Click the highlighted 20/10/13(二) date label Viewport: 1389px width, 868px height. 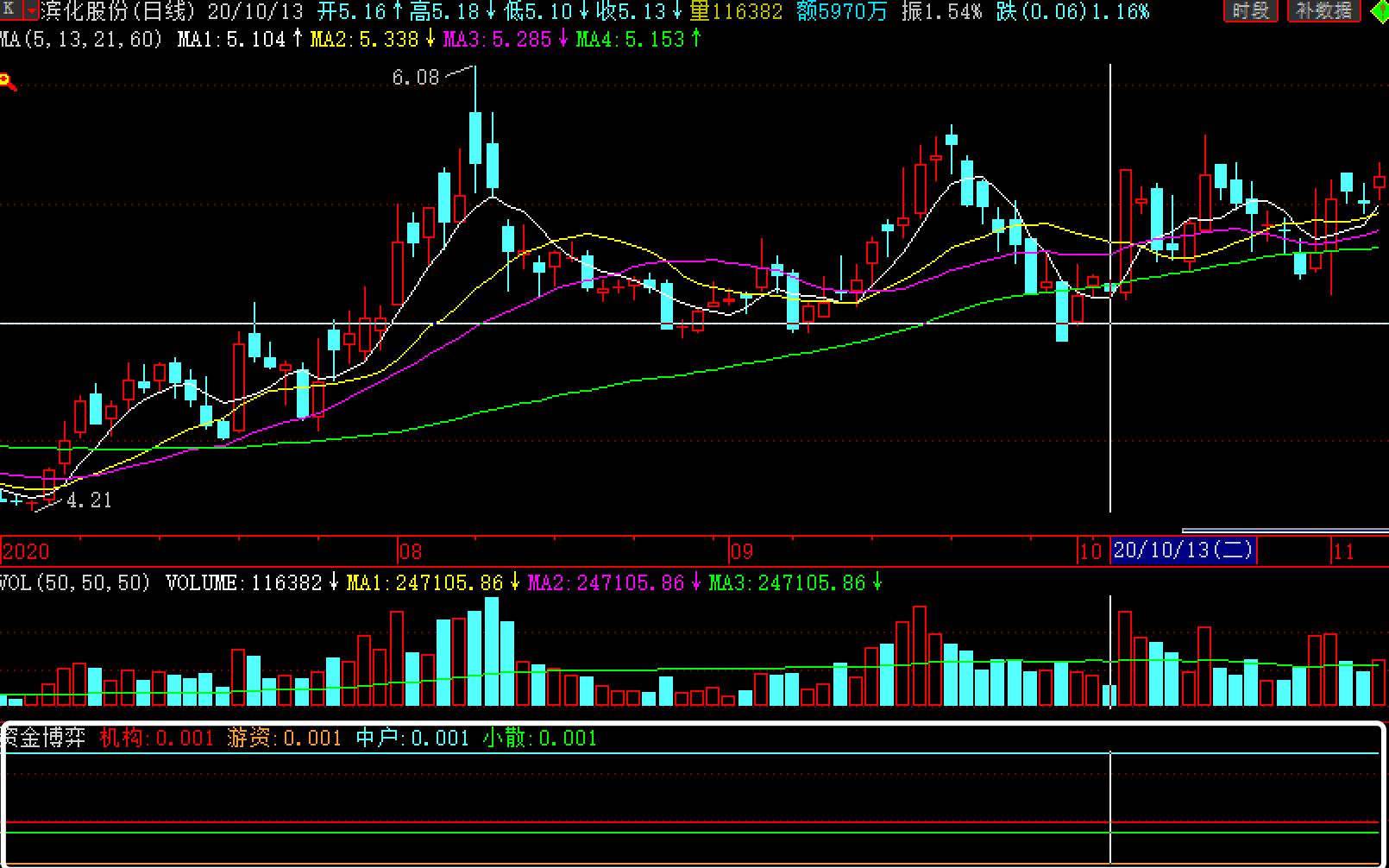point(1183,550)
